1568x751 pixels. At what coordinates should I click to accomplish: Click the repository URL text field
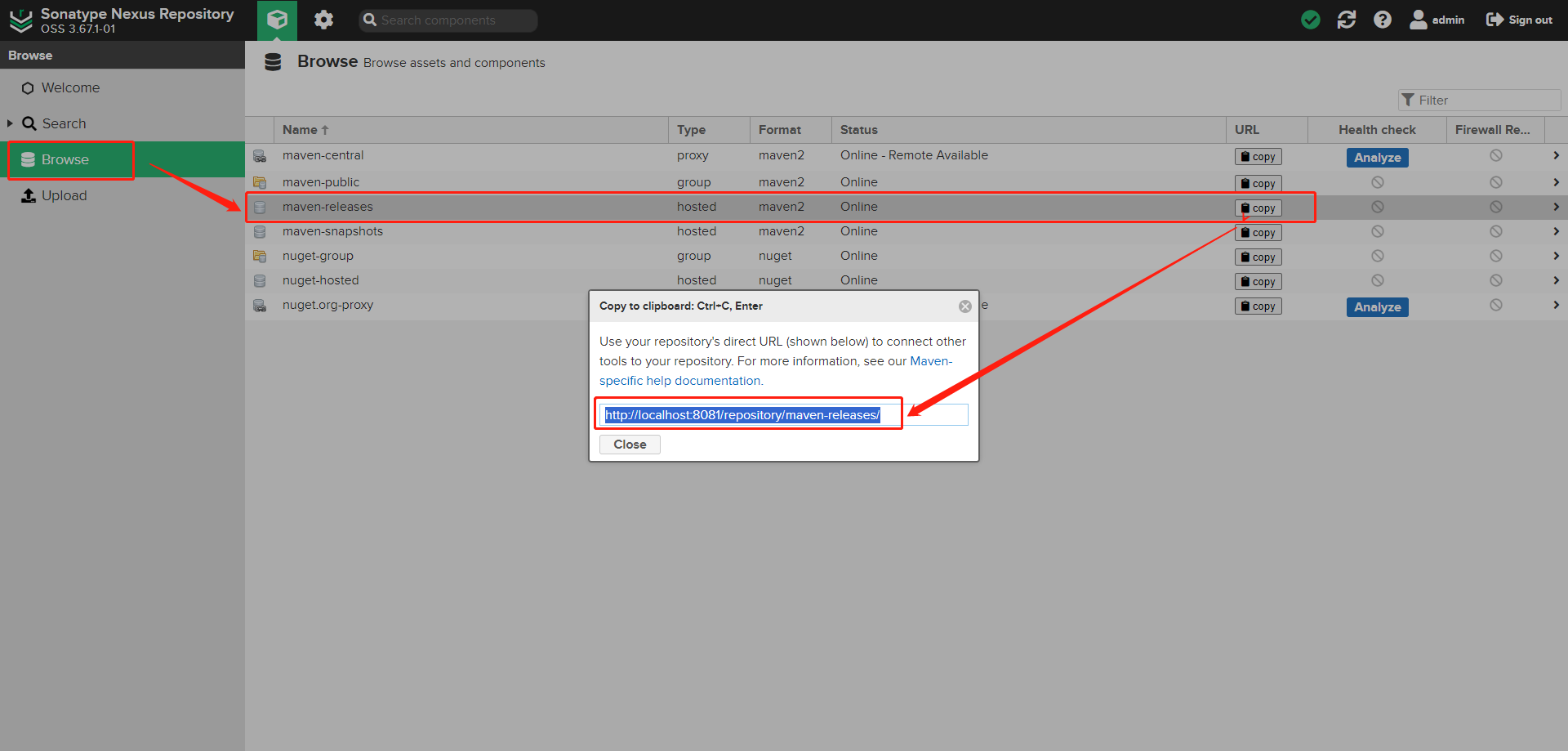pyautogui.click(x=782, y=415)
